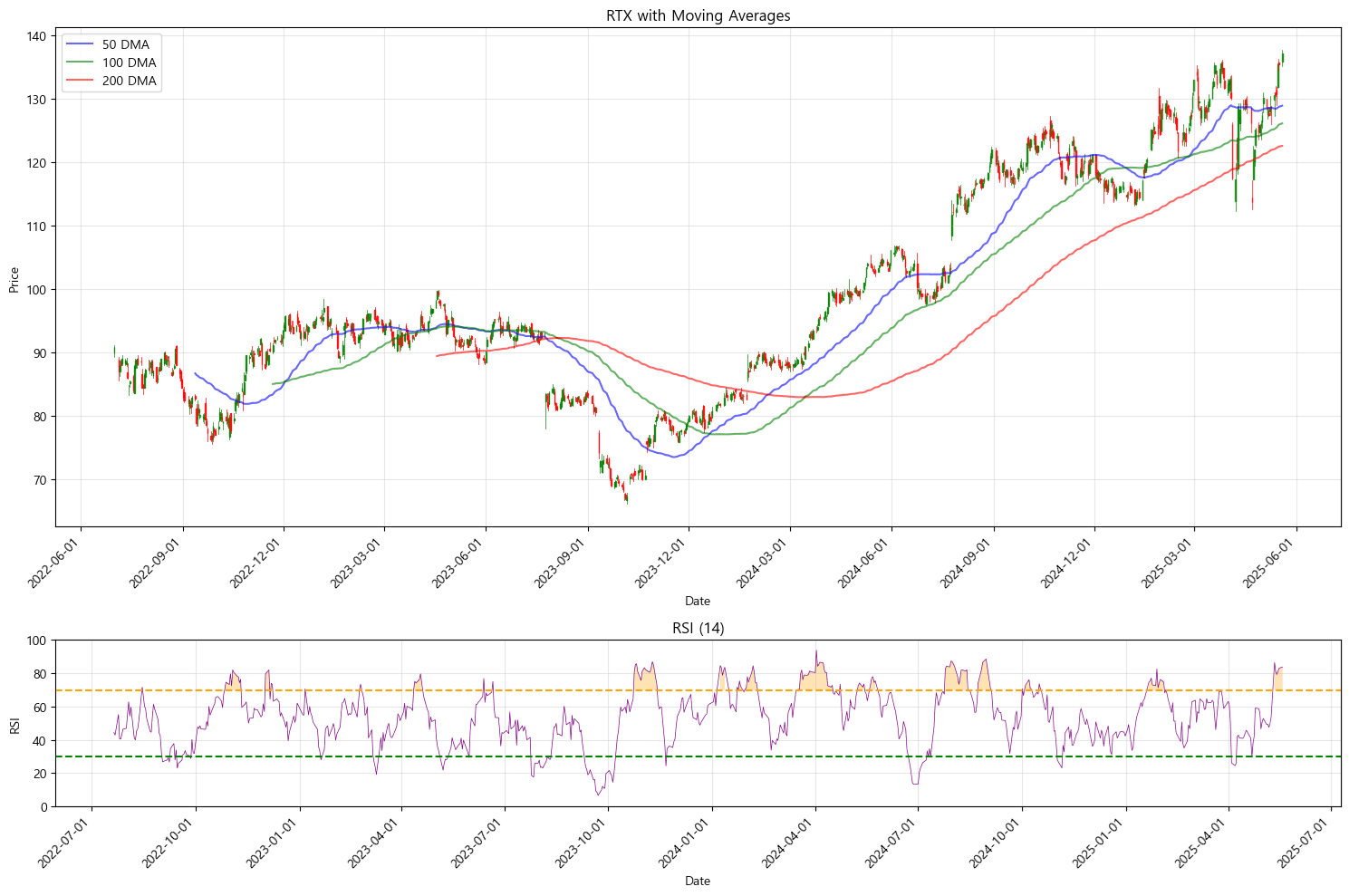Screen dimensions: 1349x896
Task: Click the "Date" label beneath the RSI chart
Action: pyautogui.click(x=698, y=881)
